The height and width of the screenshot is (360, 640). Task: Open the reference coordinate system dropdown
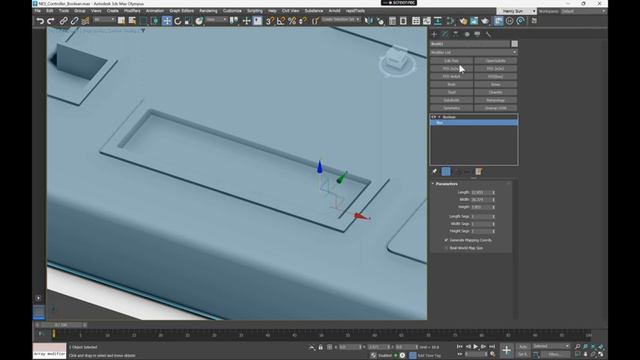(x=216, y=20)
